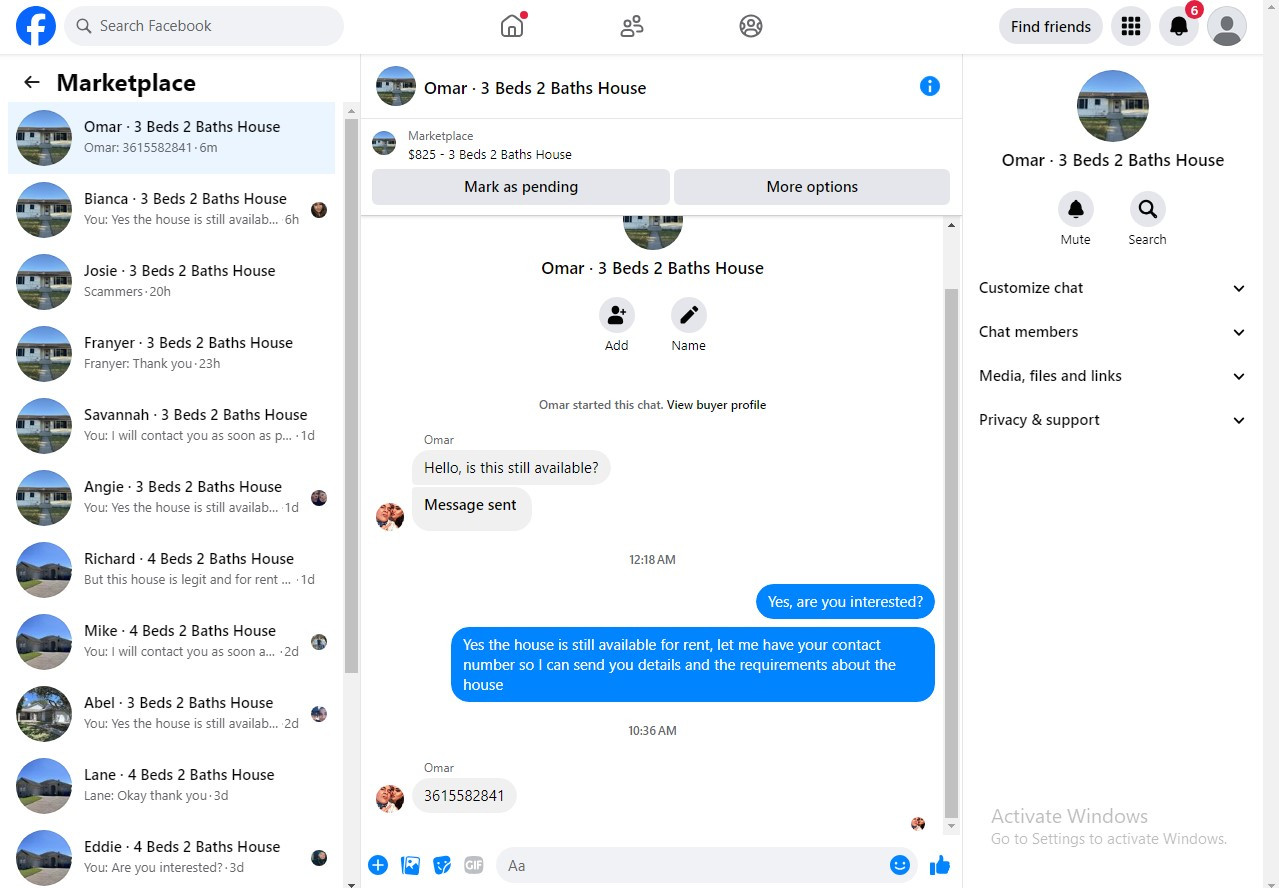Expand Customize chat section
This screenshot has height=888, width=1279.
(x=1113, y=288)
